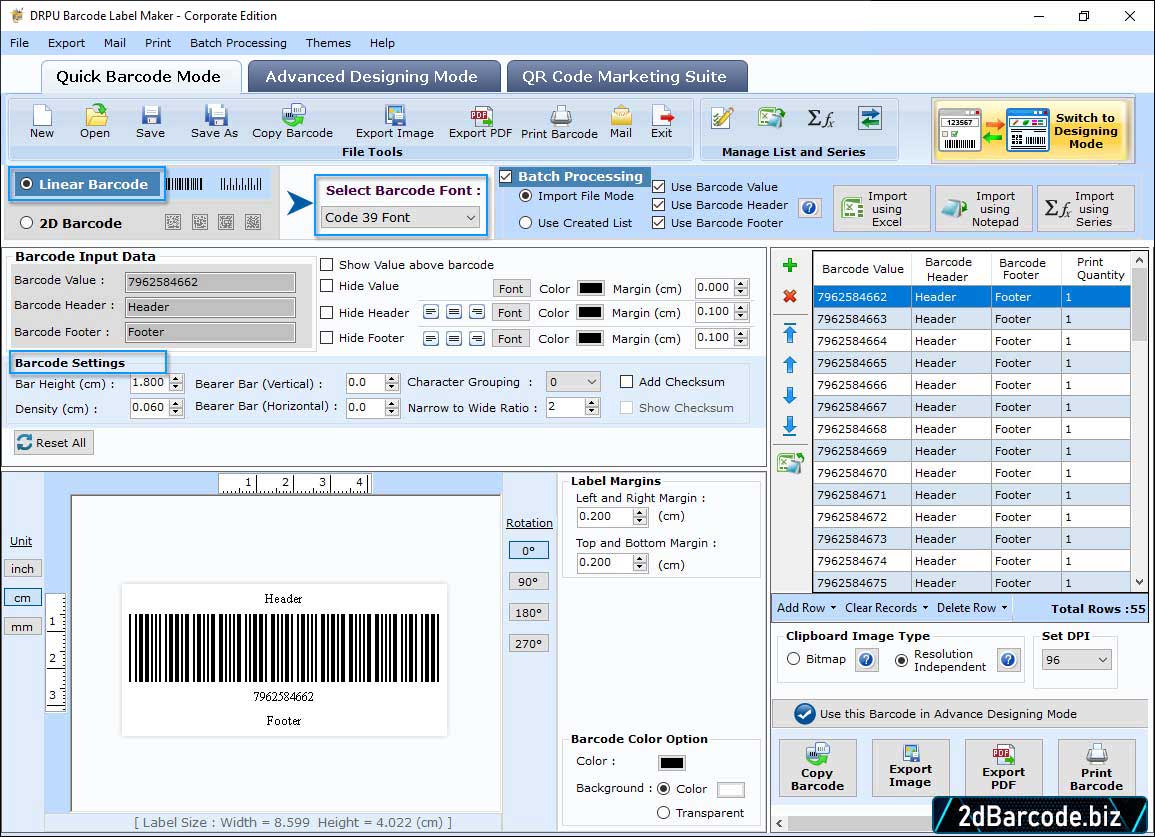Click Font button for Hide Footer row

point(510,338)
